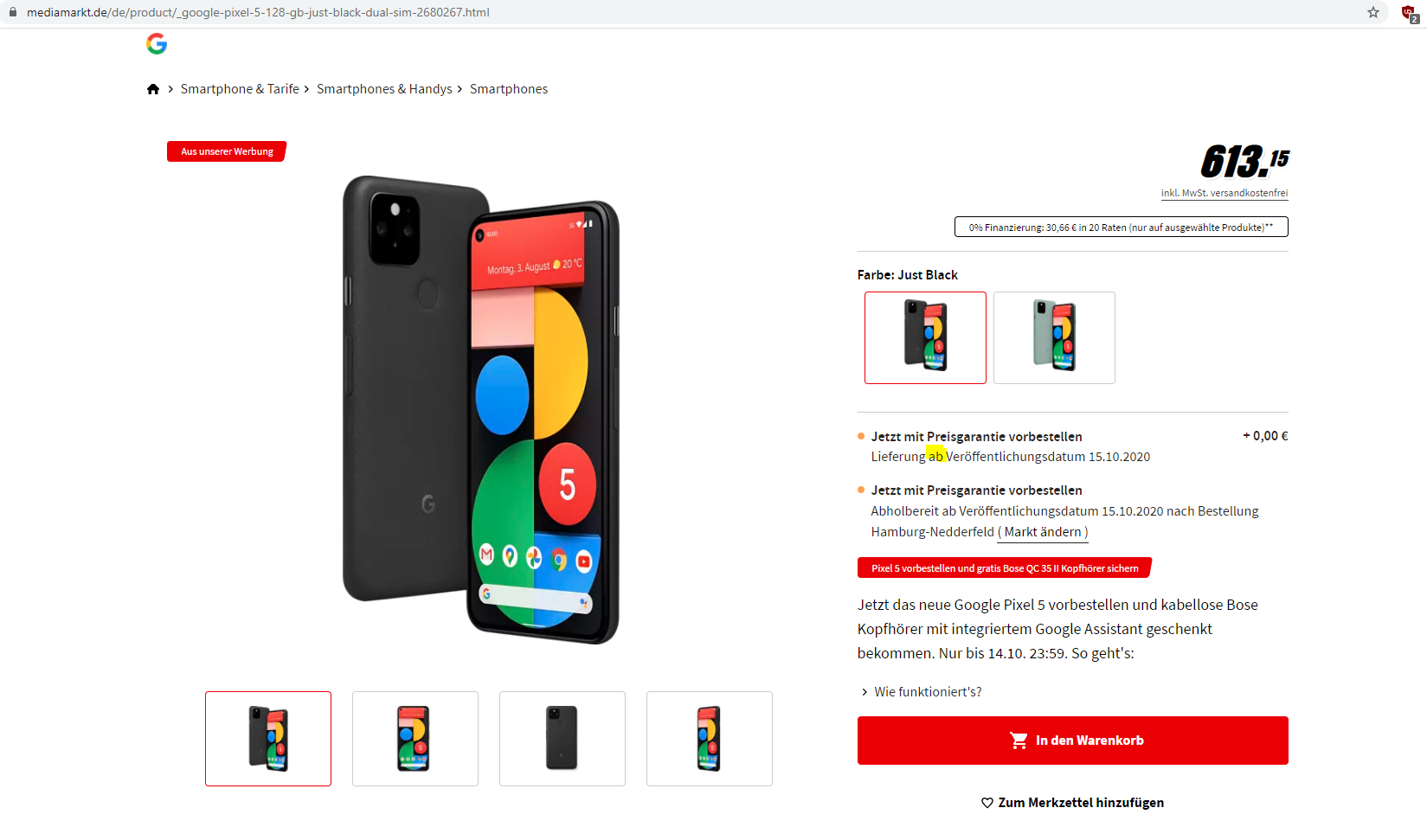Show the back-view phone thumbnail
Image resolution: width=1427 pixels, height=840 pixels.
tap(562, 739)
